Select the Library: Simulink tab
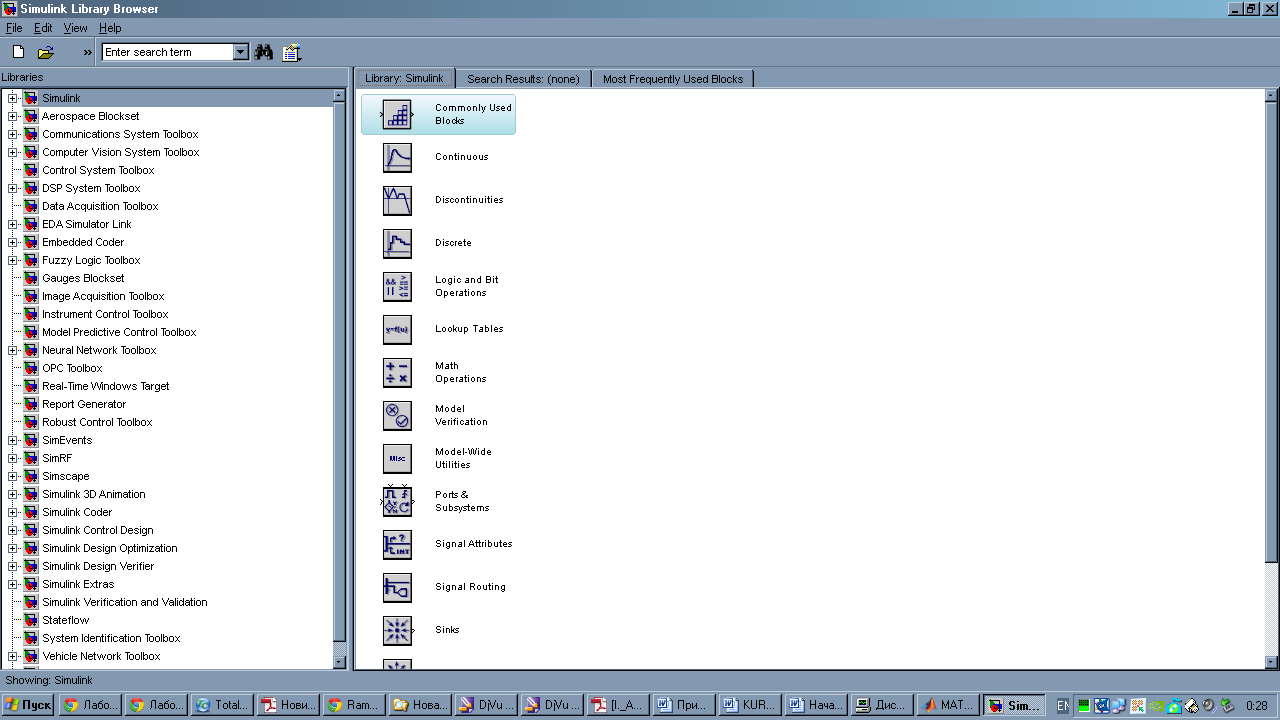 coord(405,78)
